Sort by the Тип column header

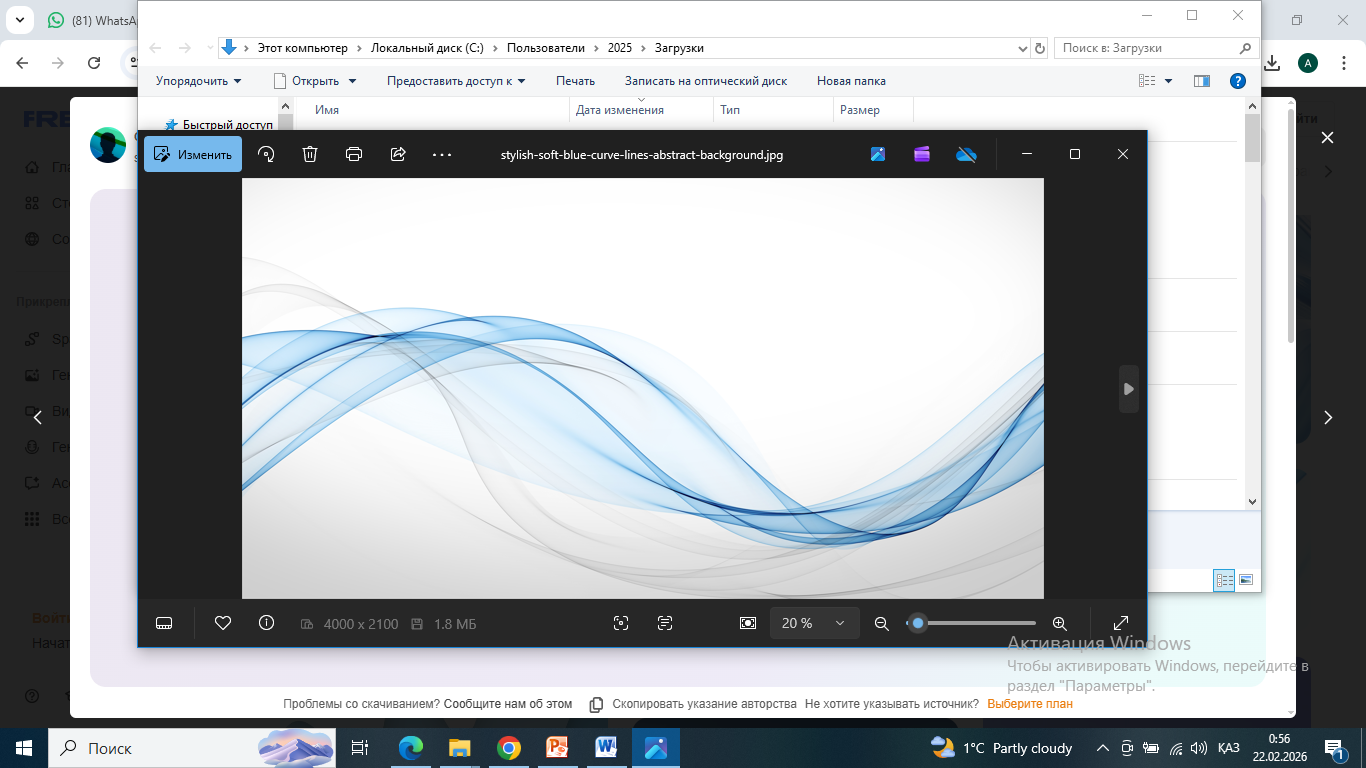pos(774,110)
